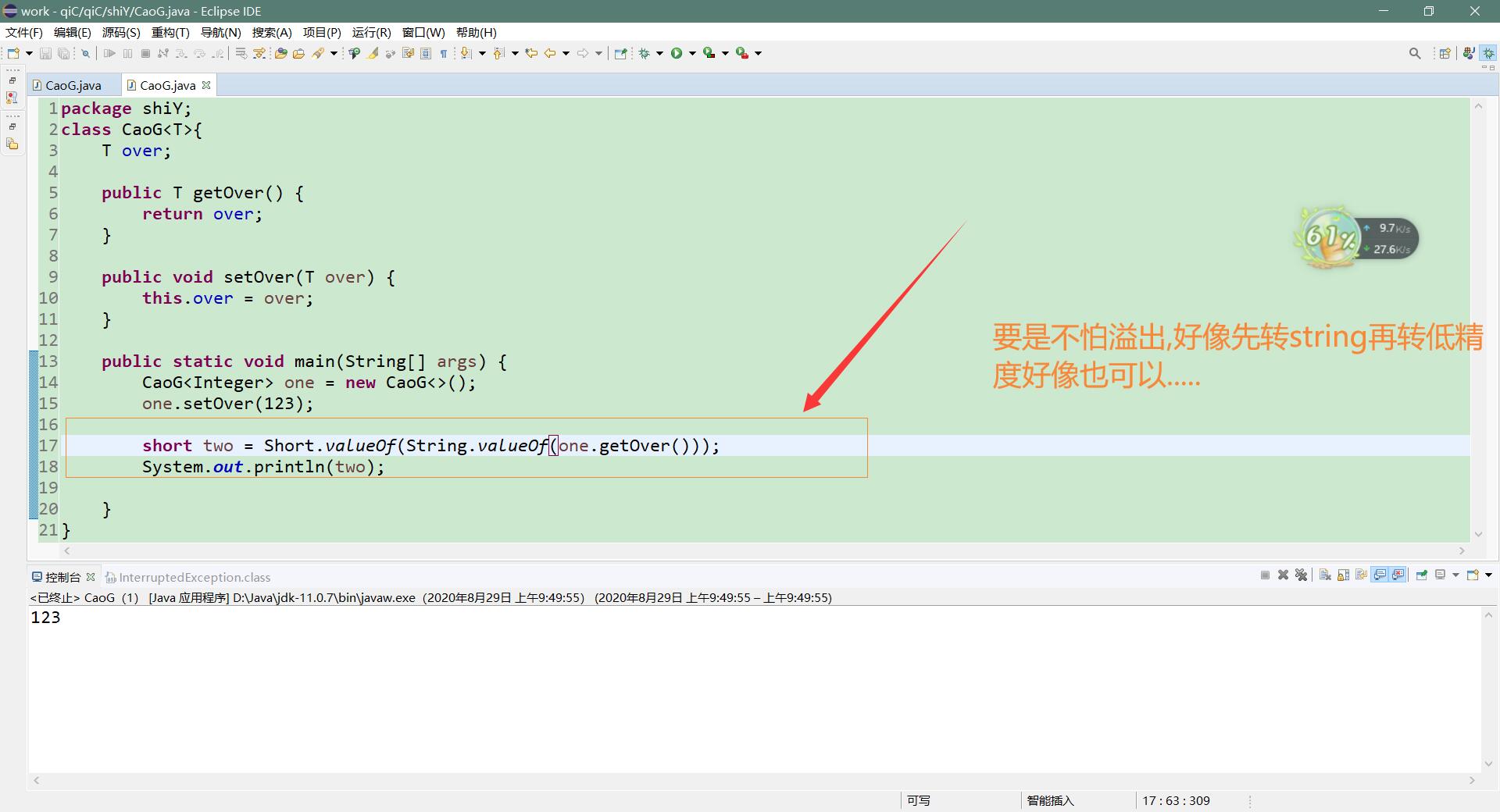1500x812 pixels.
Task: Expand the Debug configurations dropdown
Action: (659, 53)
